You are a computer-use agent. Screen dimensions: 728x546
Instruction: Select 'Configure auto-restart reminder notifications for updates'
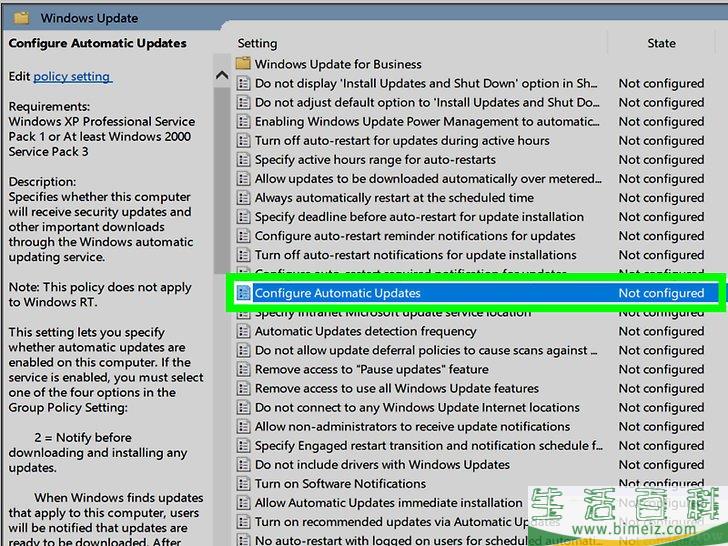coord(415,236)
